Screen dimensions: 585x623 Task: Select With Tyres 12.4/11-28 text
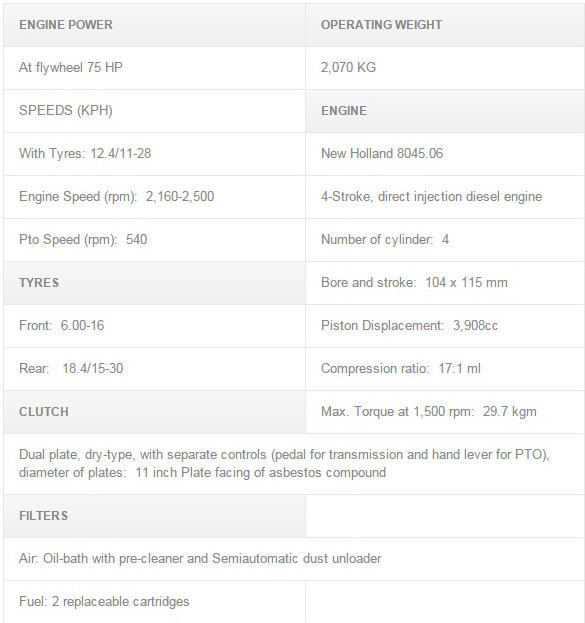[x=85, y=153]
